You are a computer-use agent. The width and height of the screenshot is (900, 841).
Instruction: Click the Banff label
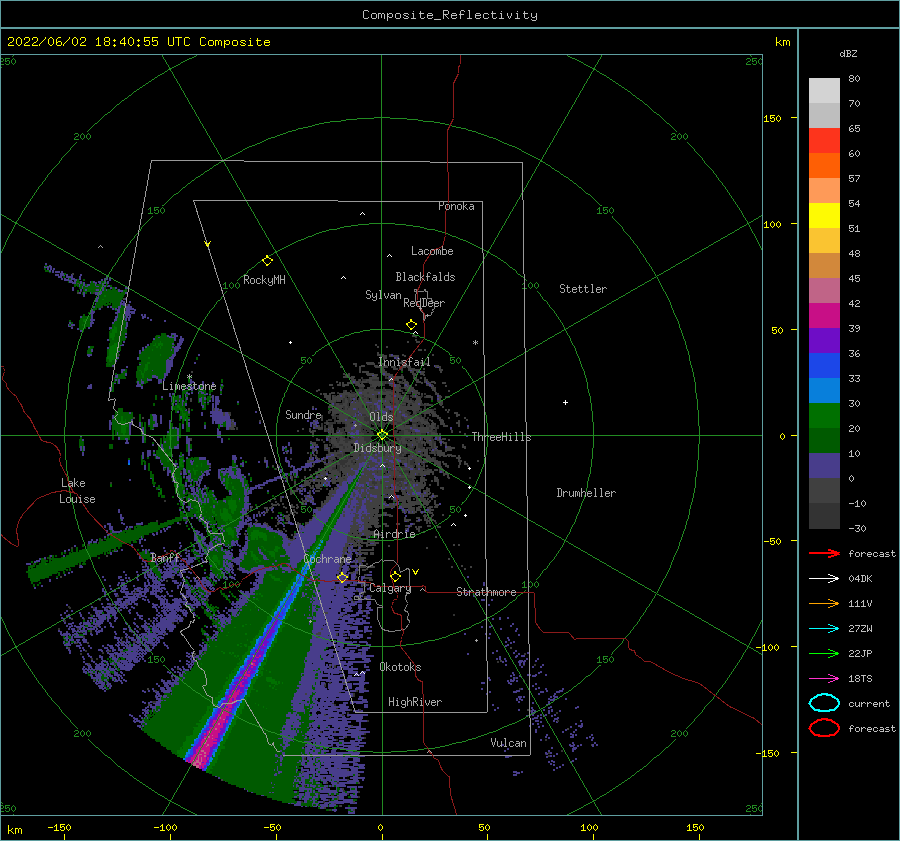(x=165, y=557)
